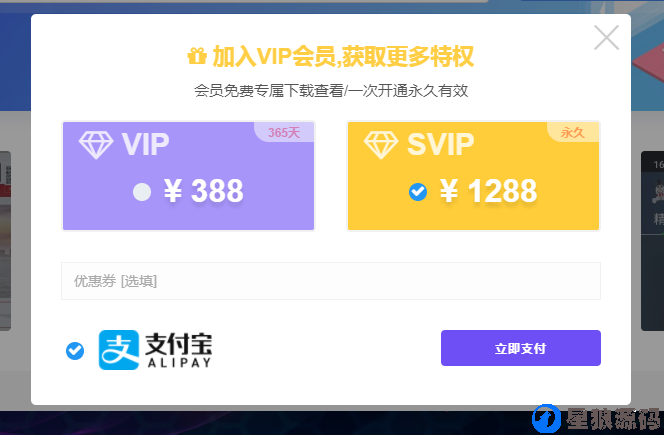Click the diamond icon on SVIP card

coord(381,145)
